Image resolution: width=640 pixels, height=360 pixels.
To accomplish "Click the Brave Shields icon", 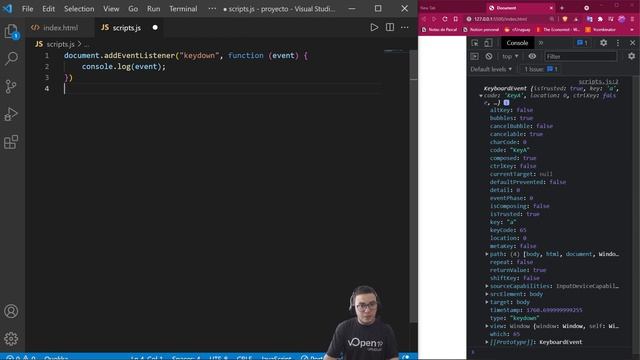I will 565,19.
